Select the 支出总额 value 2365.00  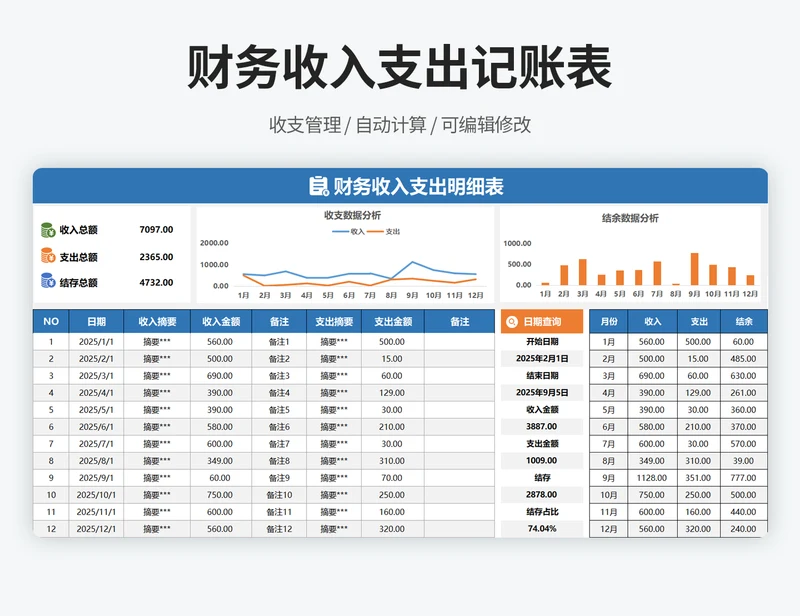coord(156,257)
